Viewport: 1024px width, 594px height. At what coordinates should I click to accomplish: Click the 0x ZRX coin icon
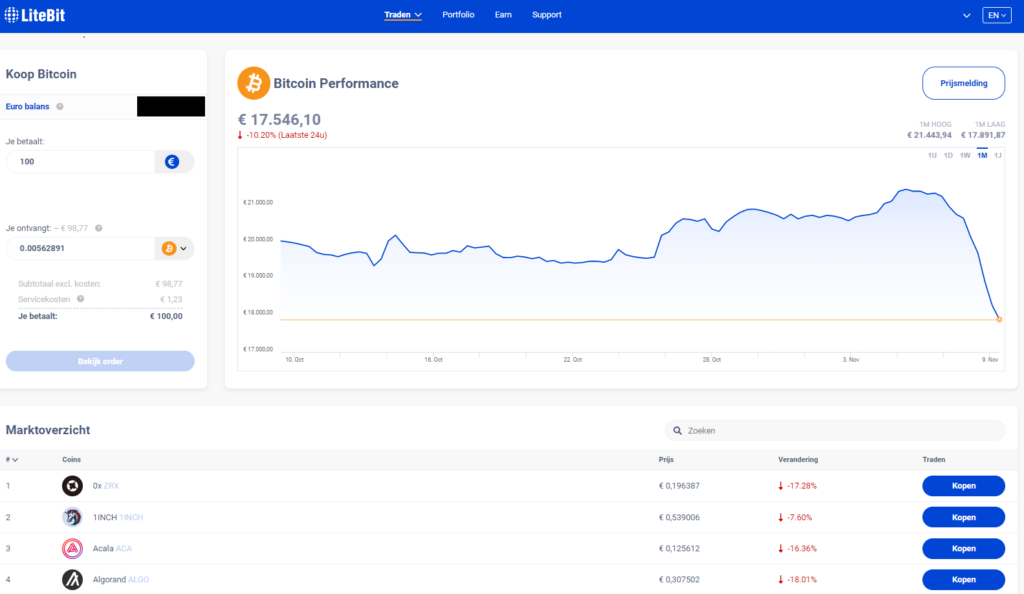click(72, 486)
